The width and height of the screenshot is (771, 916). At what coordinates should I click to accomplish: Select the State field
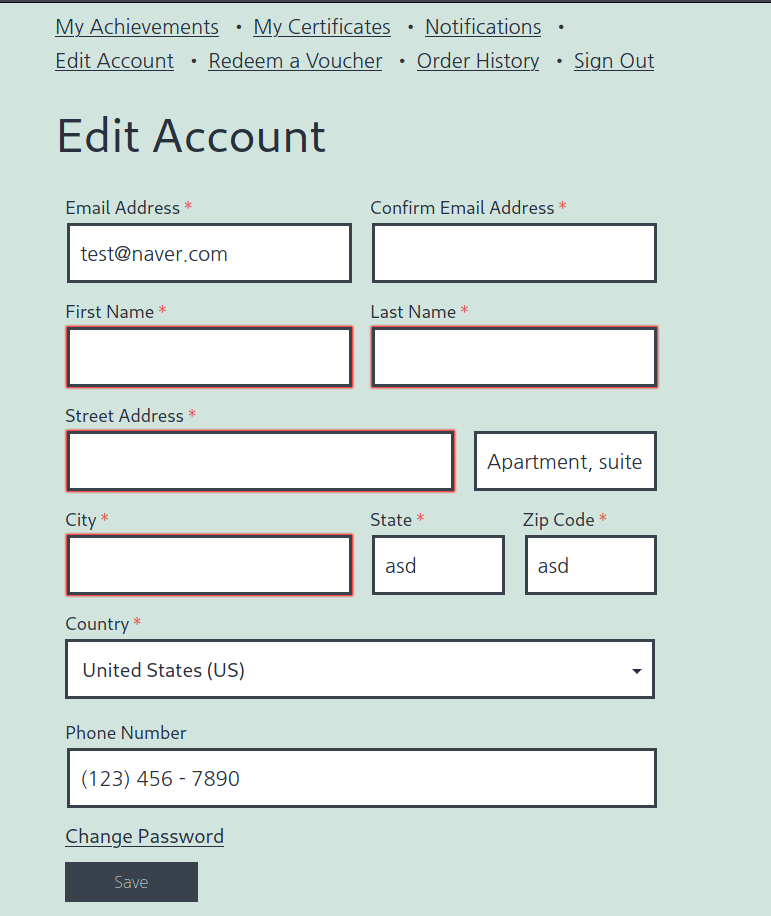pos(439,565)
